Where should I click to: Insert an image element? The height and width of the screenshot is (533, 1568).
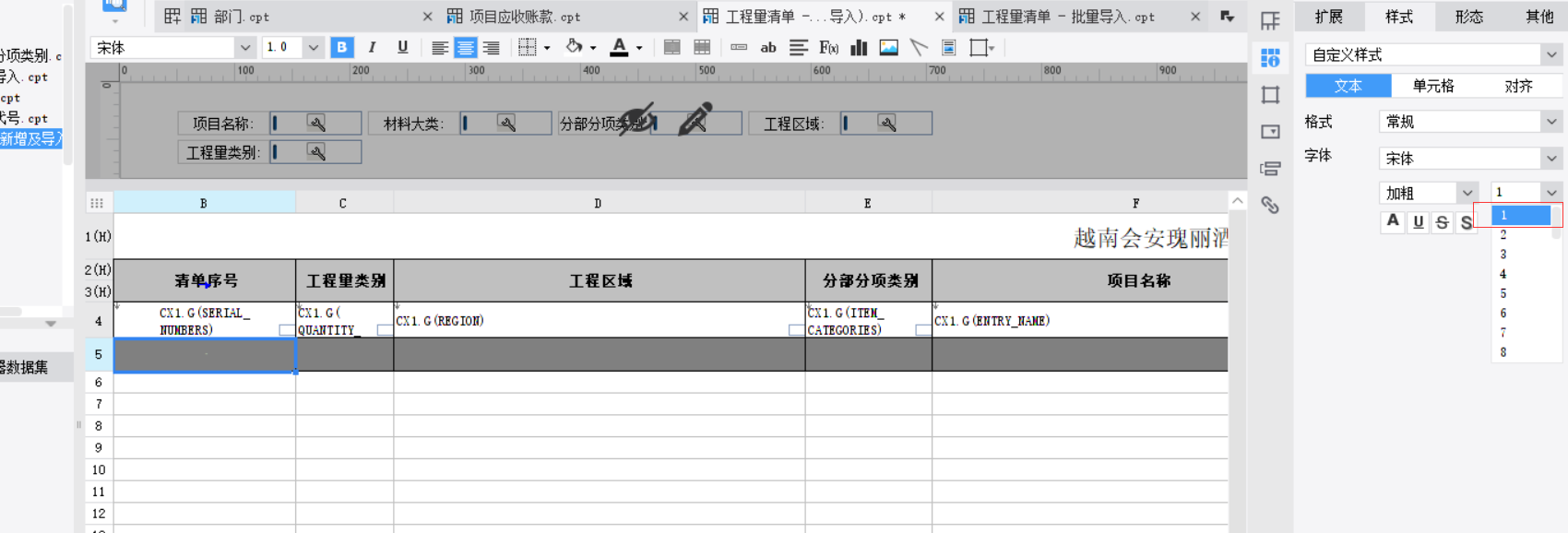click(888, 47)
